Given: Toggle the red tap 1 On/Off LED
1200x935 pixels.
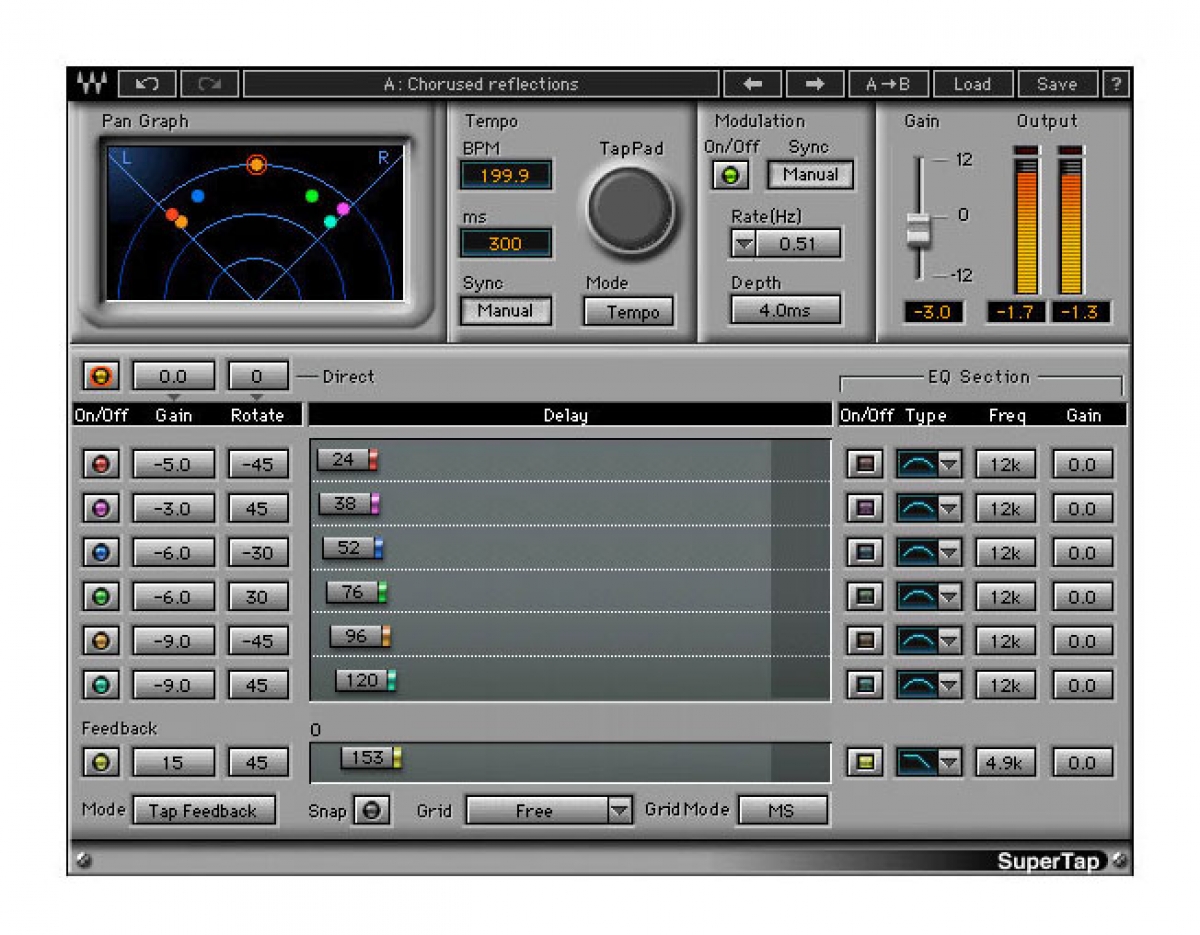Looking at the screenshot, I should click(x=101, y=464).
